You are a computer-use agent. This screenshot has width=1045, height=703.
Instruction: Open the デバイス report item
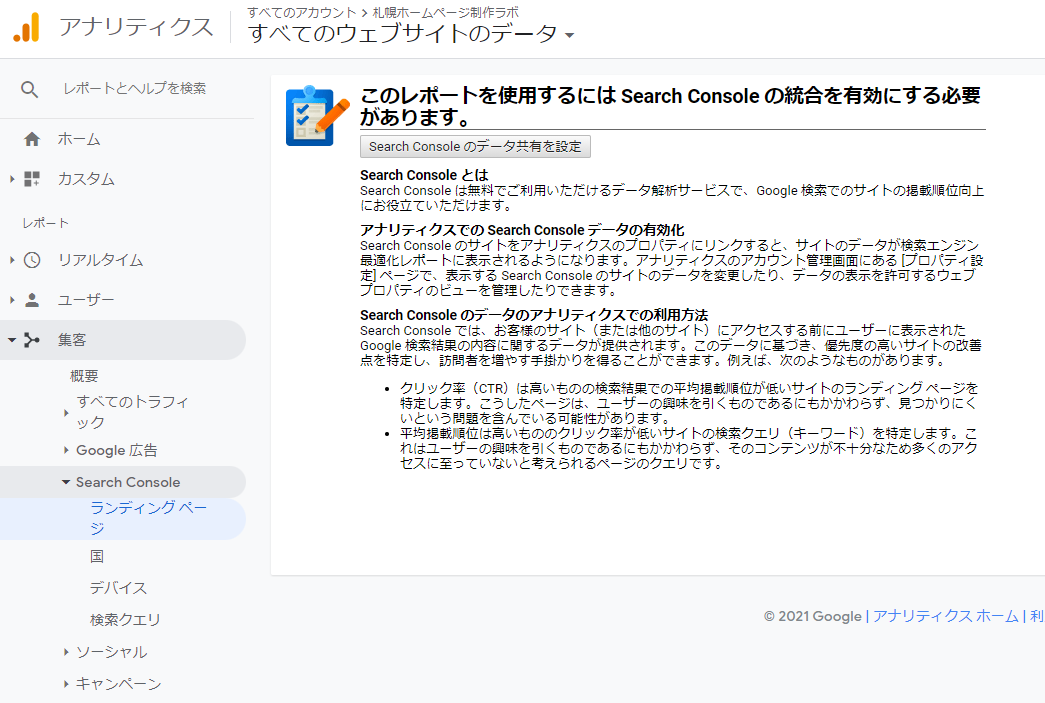click(112, 587)
